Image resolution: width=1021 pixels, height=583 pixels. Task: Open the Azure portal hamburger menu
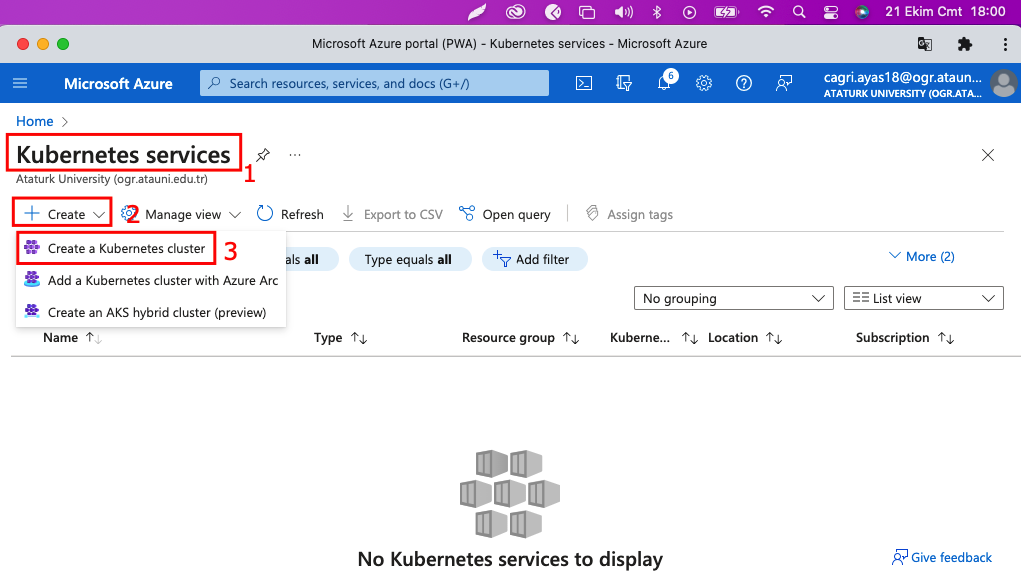pos(20,84)
